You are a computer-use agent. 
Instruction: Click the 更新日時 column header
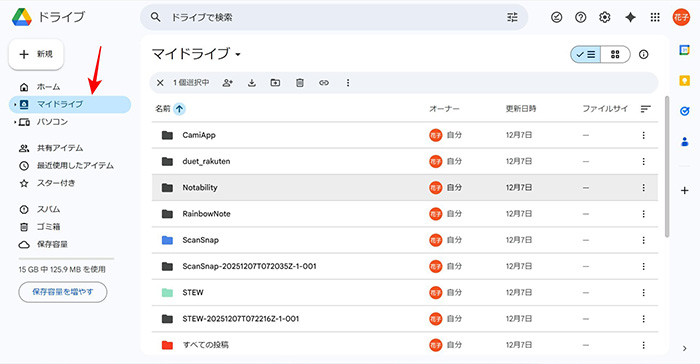tap(521, 109)
